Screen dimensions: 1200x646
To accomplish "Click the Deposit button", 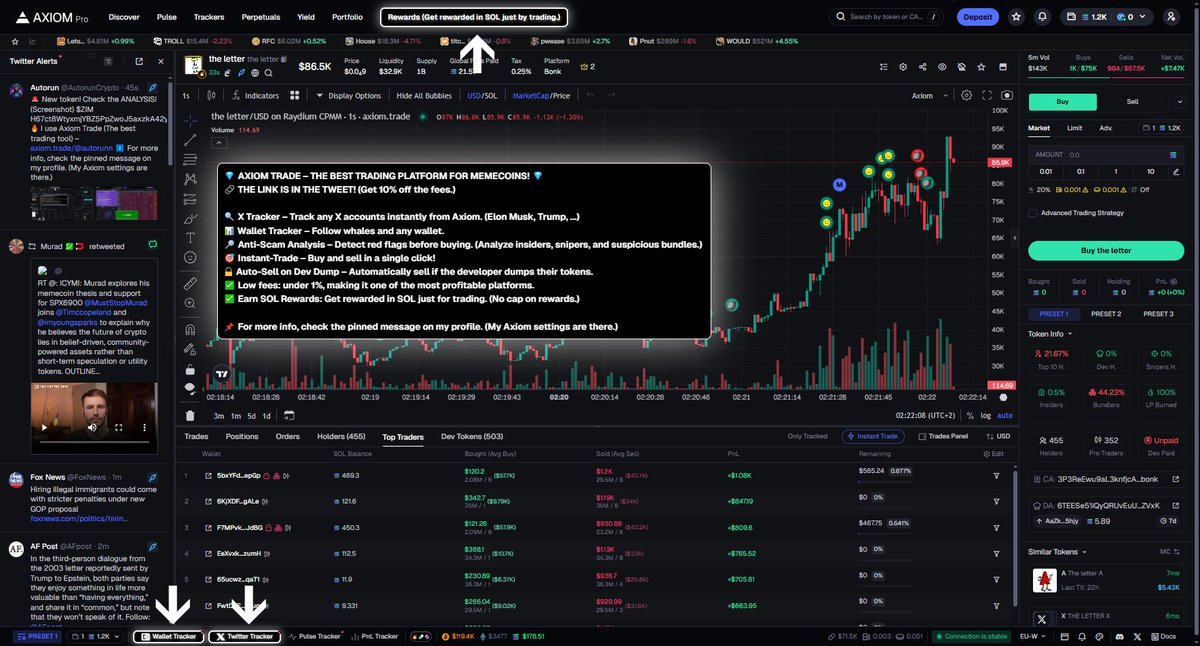I will click(x=977, y=17).
